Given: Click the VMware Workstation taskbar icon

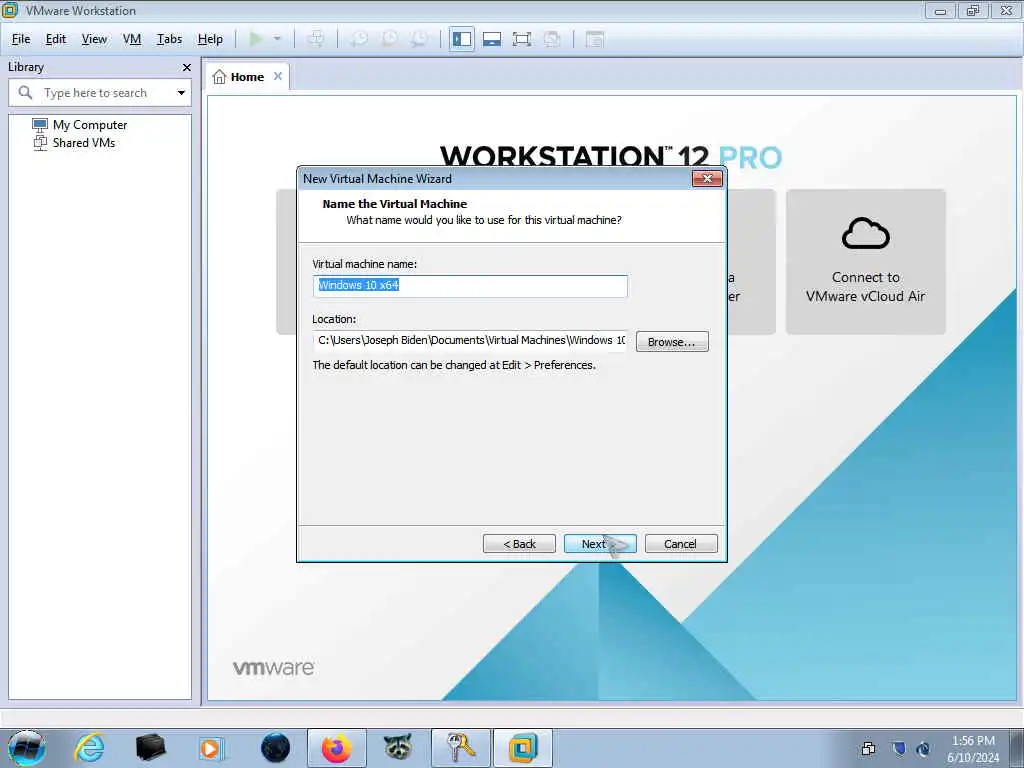Looking at the screenshot, I should point(522,748).
